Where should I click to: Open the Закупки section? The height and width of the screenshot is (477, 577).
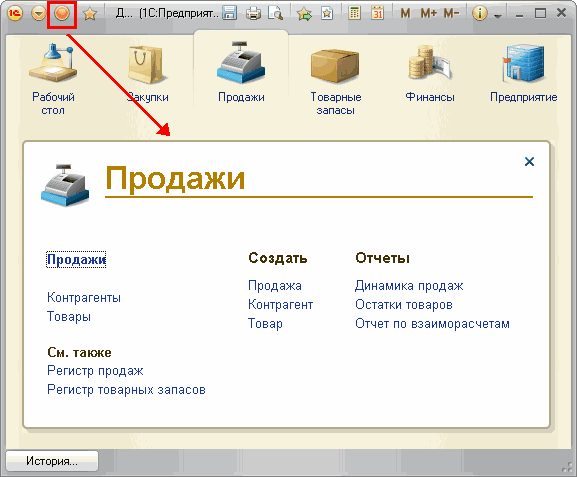click(x=147, y=73)
